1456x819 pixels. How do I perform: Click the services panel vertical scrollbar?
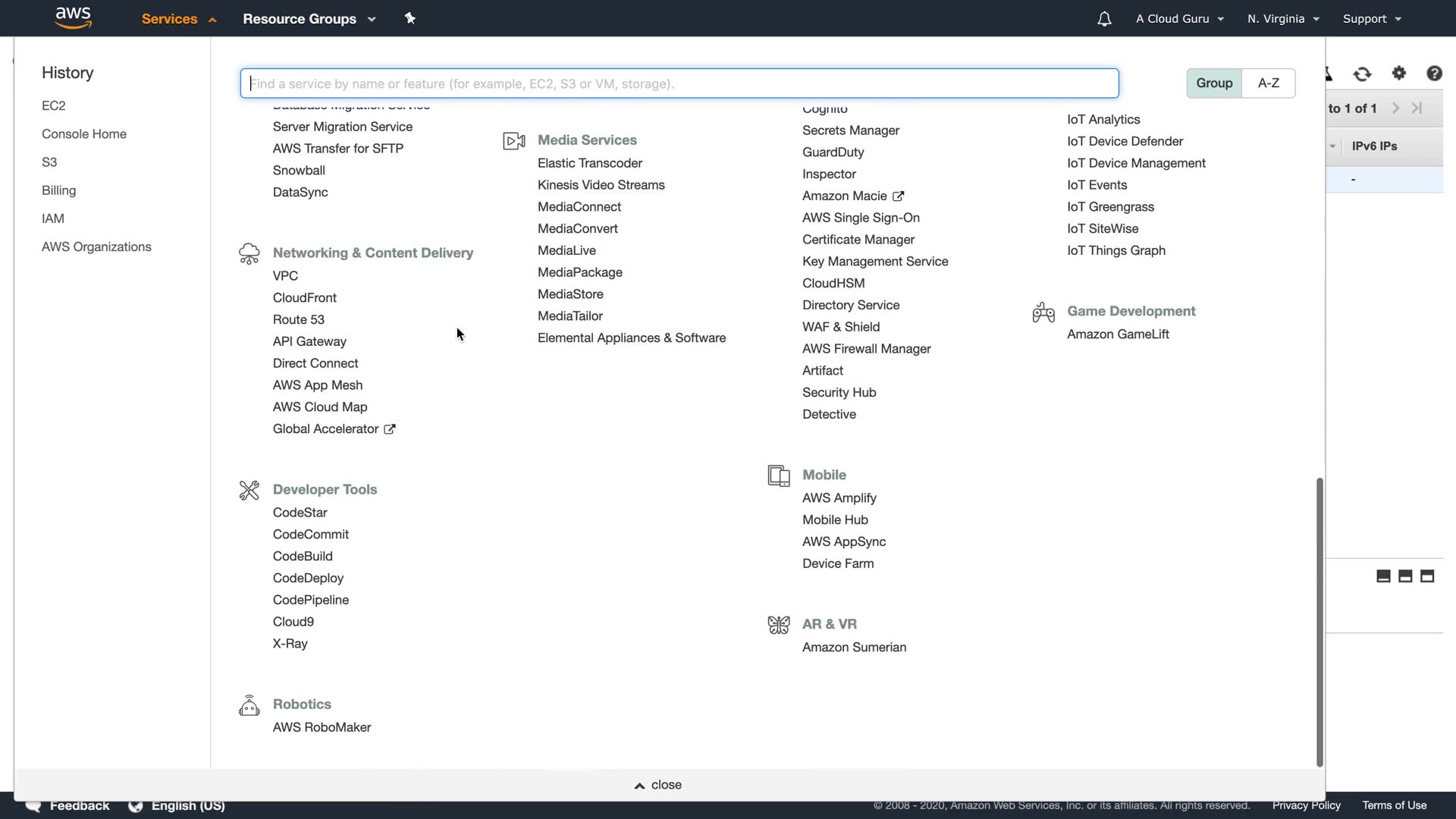1319,622
